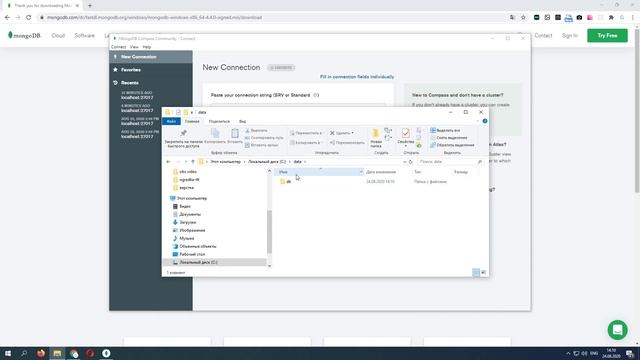Click the Try Free button on MongoDB site
This screenshot has width=640, height=360.
coord(607,36)
